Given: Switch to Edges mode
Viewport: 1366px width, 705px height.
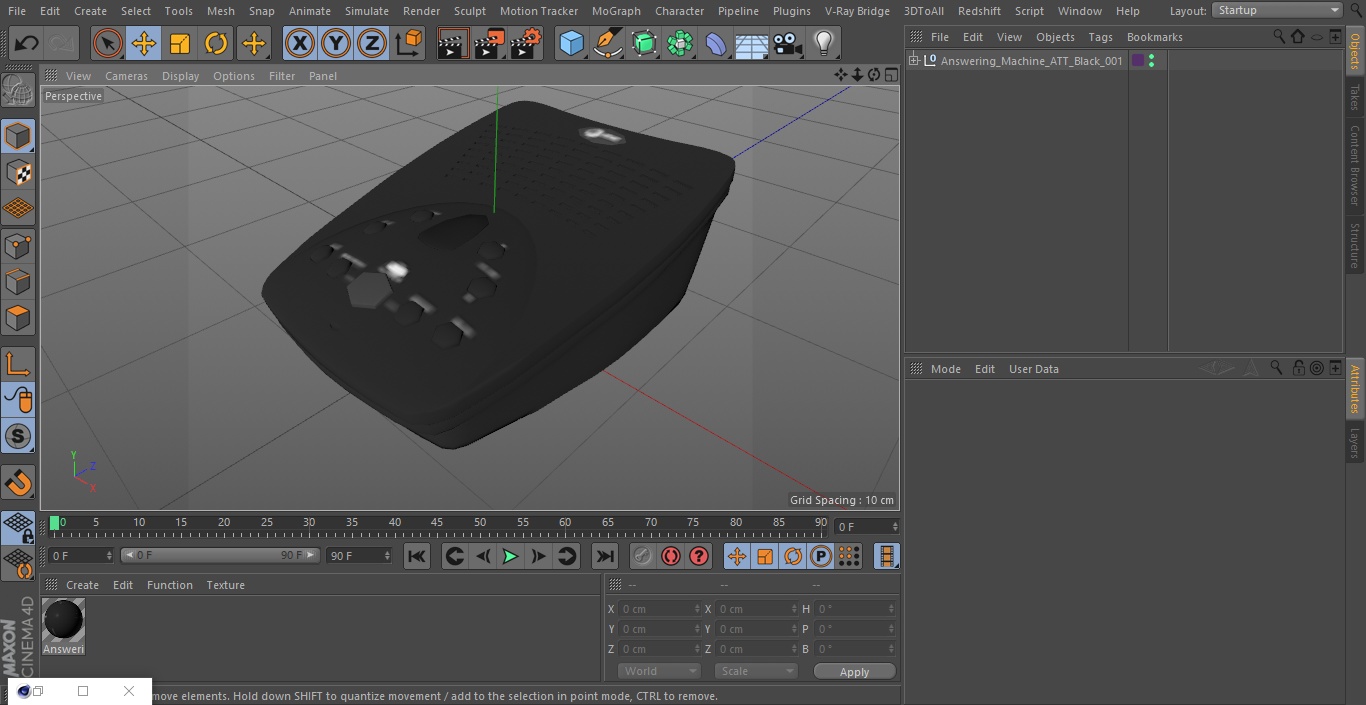Looking at the screenshot, I should (18, 281).
